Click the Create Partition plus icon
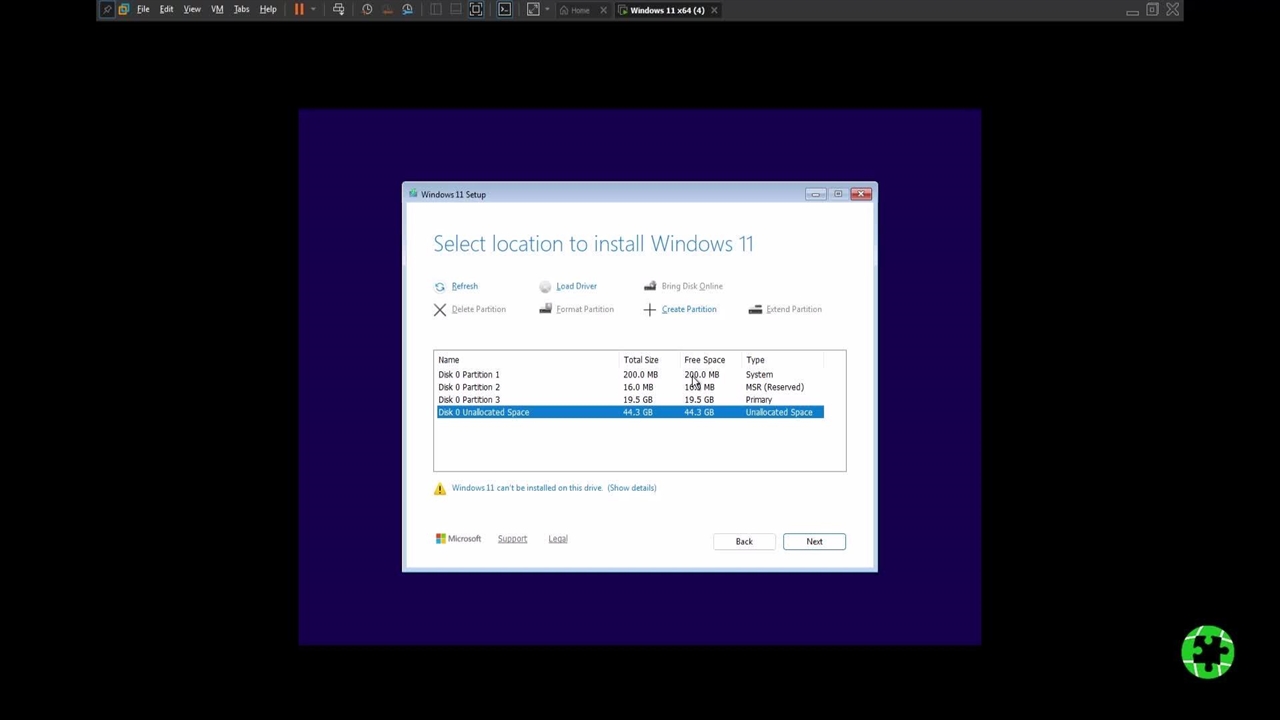The image size is (1280, 720). click(650, 310)
